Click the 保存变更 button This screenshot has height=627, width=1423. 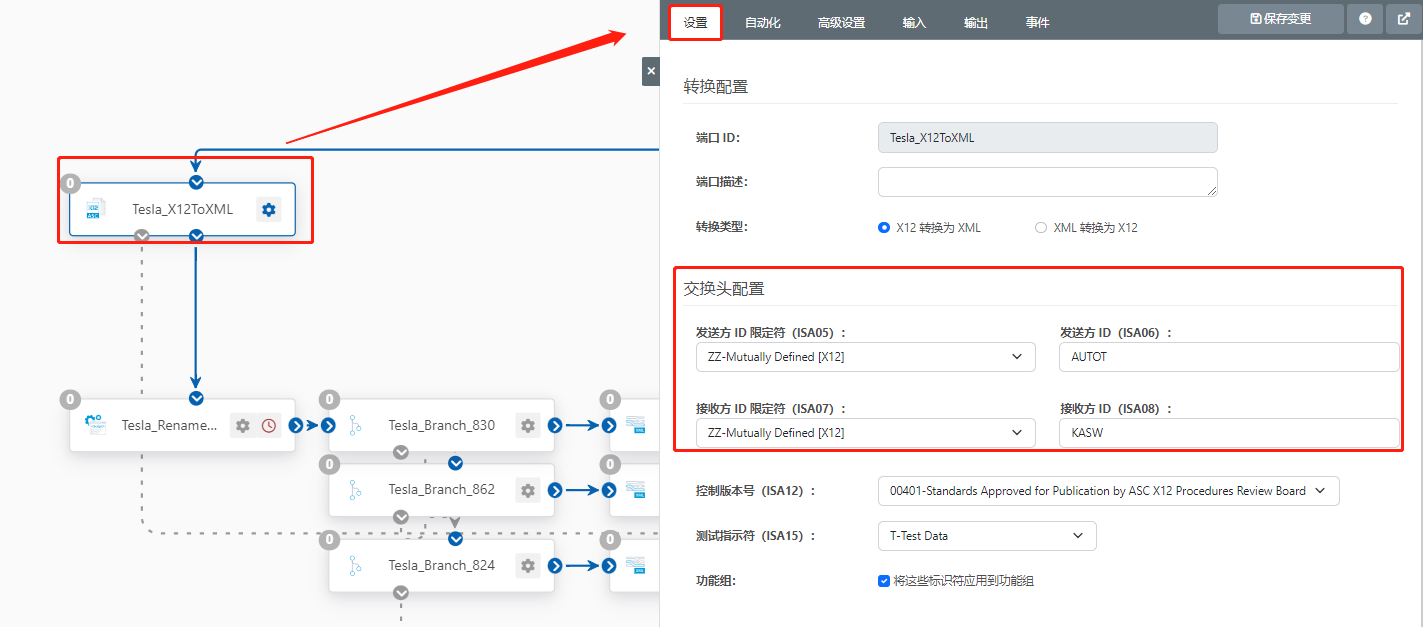point(1280,19)
